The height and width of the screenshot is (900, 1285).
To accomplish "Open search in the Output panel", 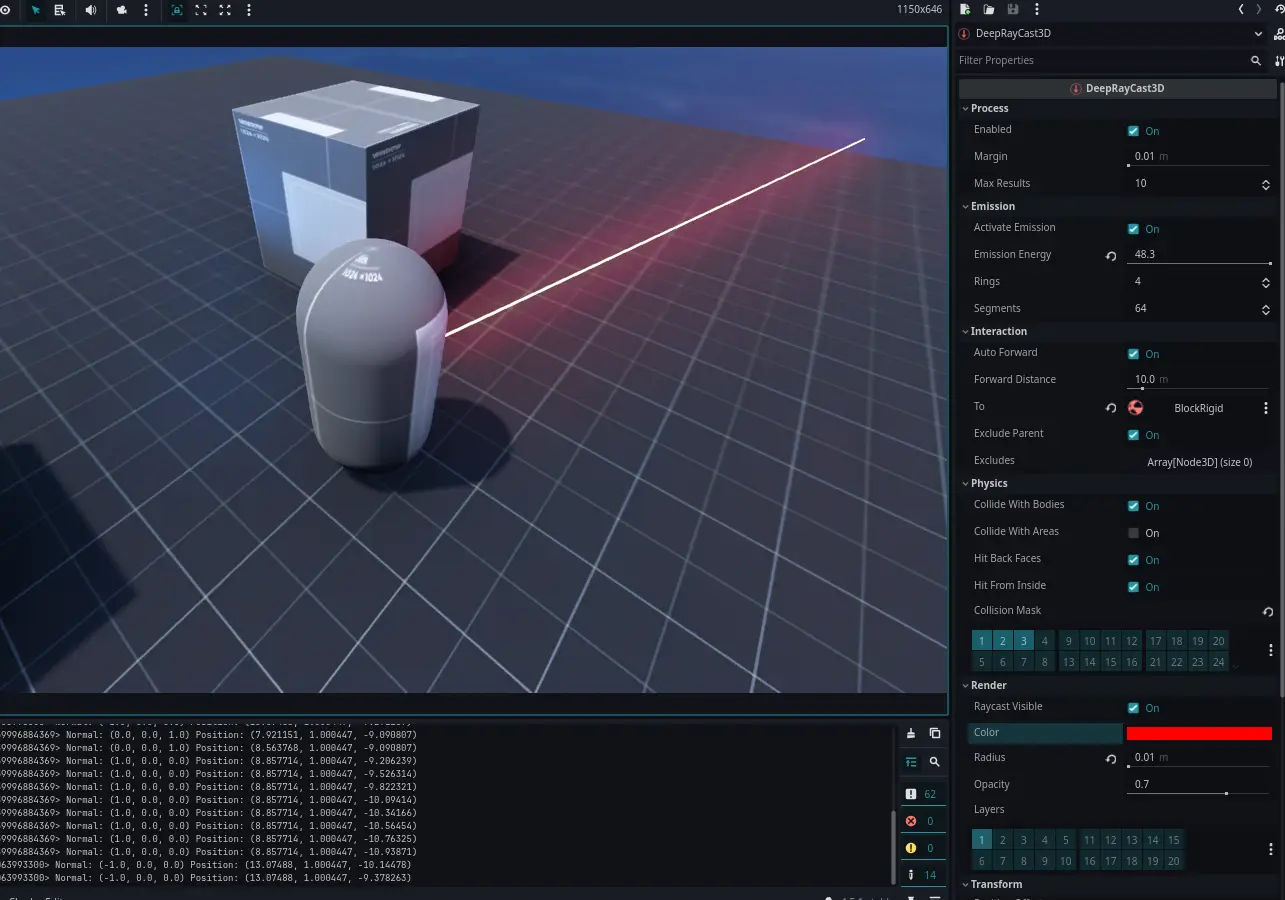I will pyautogui.click(x=934, y=761).
